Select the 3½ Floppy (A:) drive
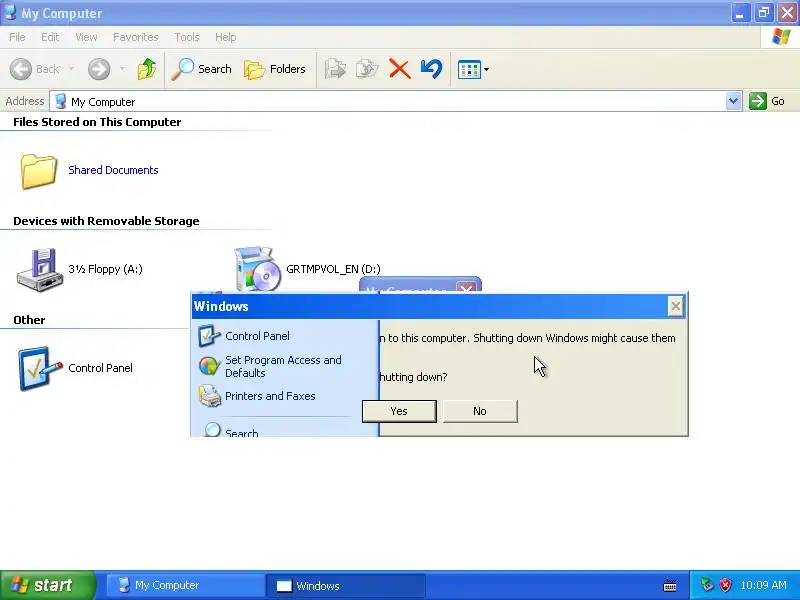This screenshot has width=800, height=600. click(80, 269)
